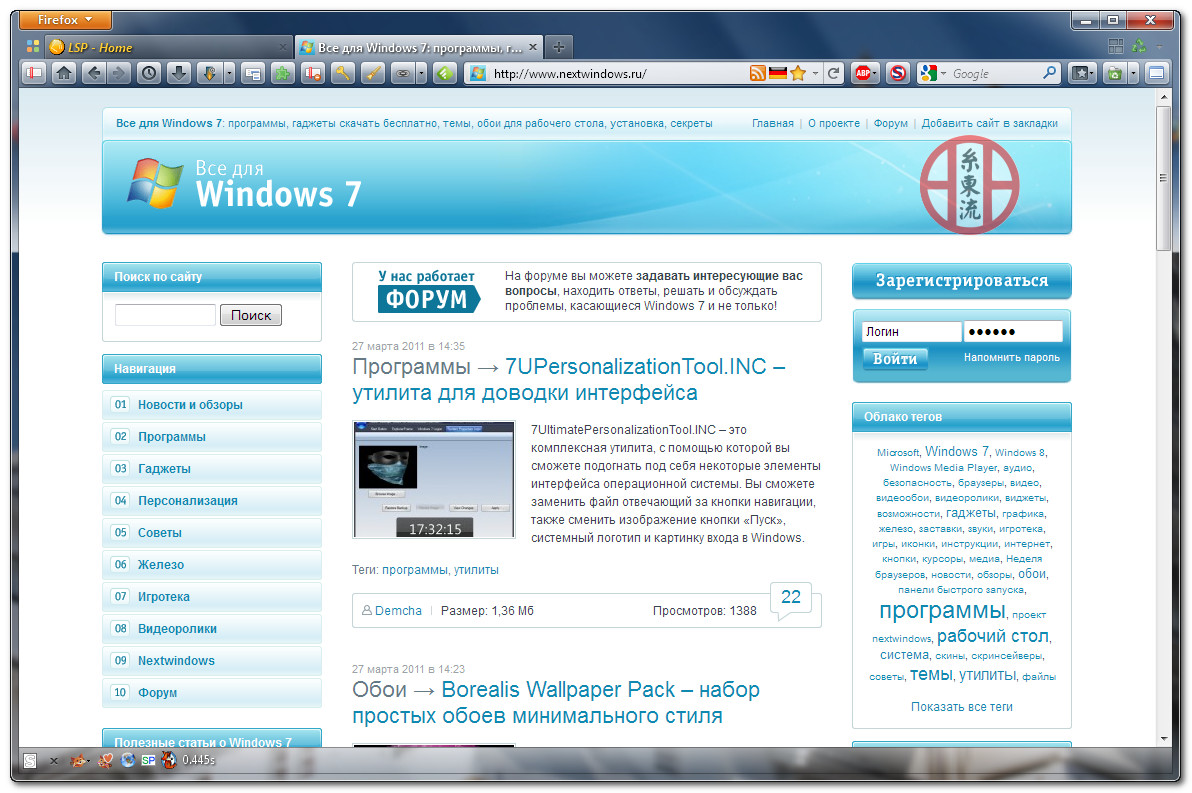Click the orange RSS feed icon
This screenshot has height=793, width=1192.
pos(757,73)
